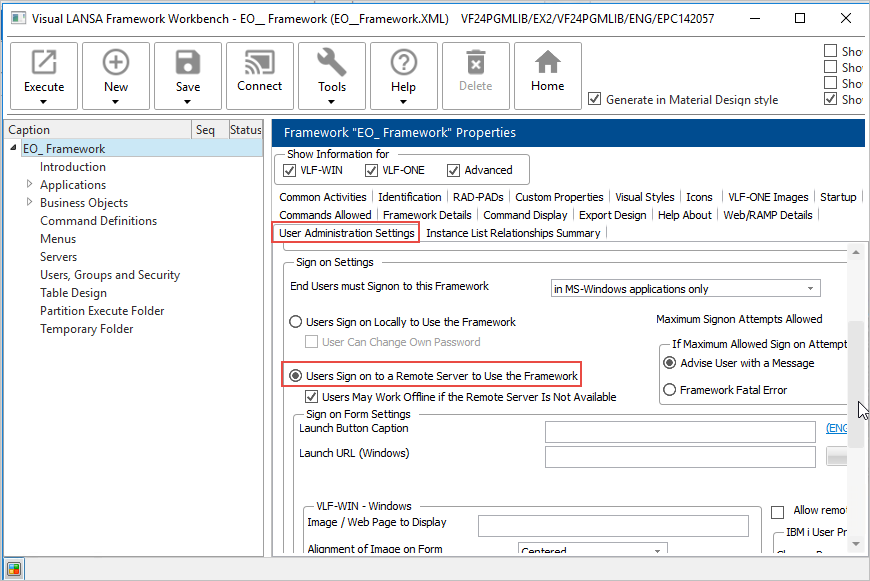Switch to Identification tab

(x=409, y=197)
